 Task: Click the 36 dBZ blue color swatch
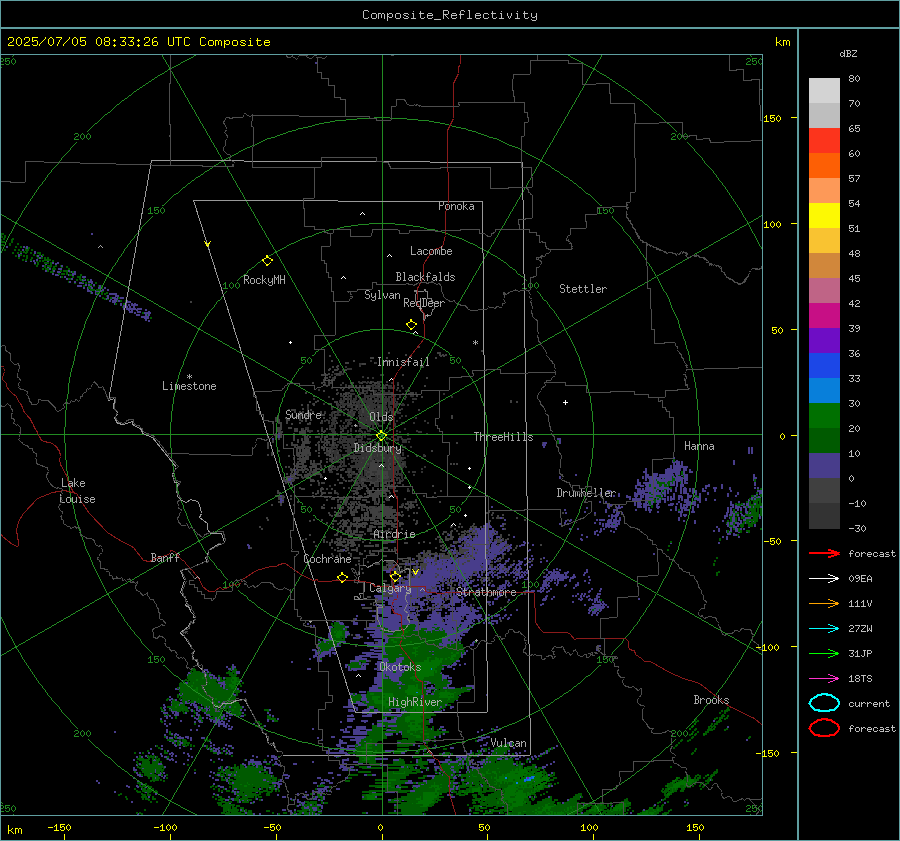coord(824,365)
